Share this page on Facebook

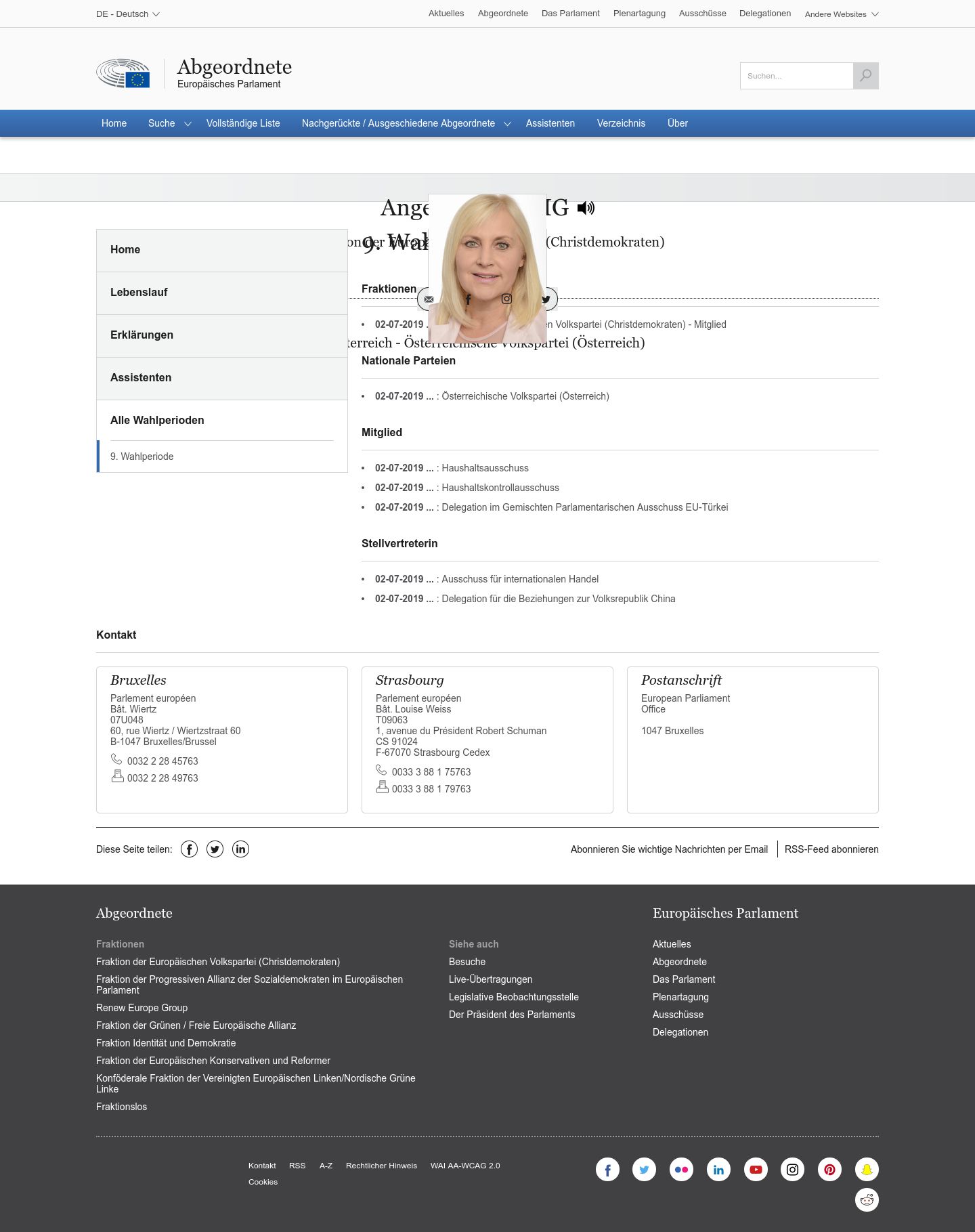click(x=189, y=849)
